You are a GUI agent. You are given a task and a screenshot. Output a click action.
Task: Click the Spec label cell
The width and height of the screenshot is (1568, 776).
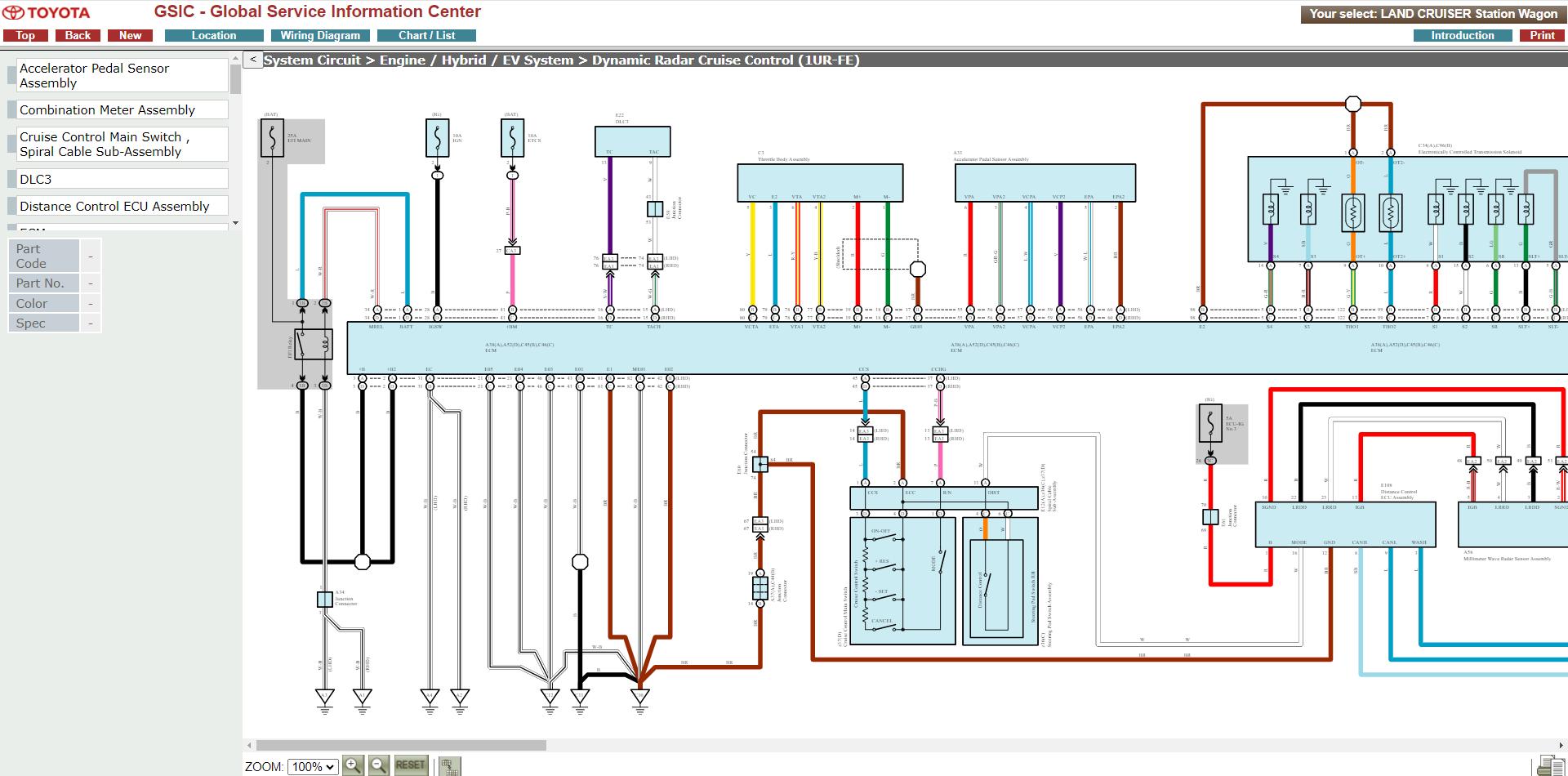[x=44, y=323]
